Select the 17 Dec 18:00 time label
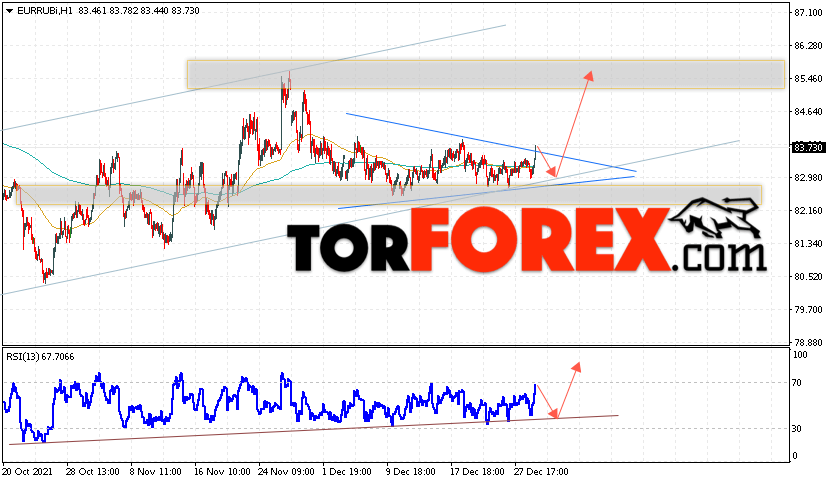The image size is (830, 483). point(475,472)
